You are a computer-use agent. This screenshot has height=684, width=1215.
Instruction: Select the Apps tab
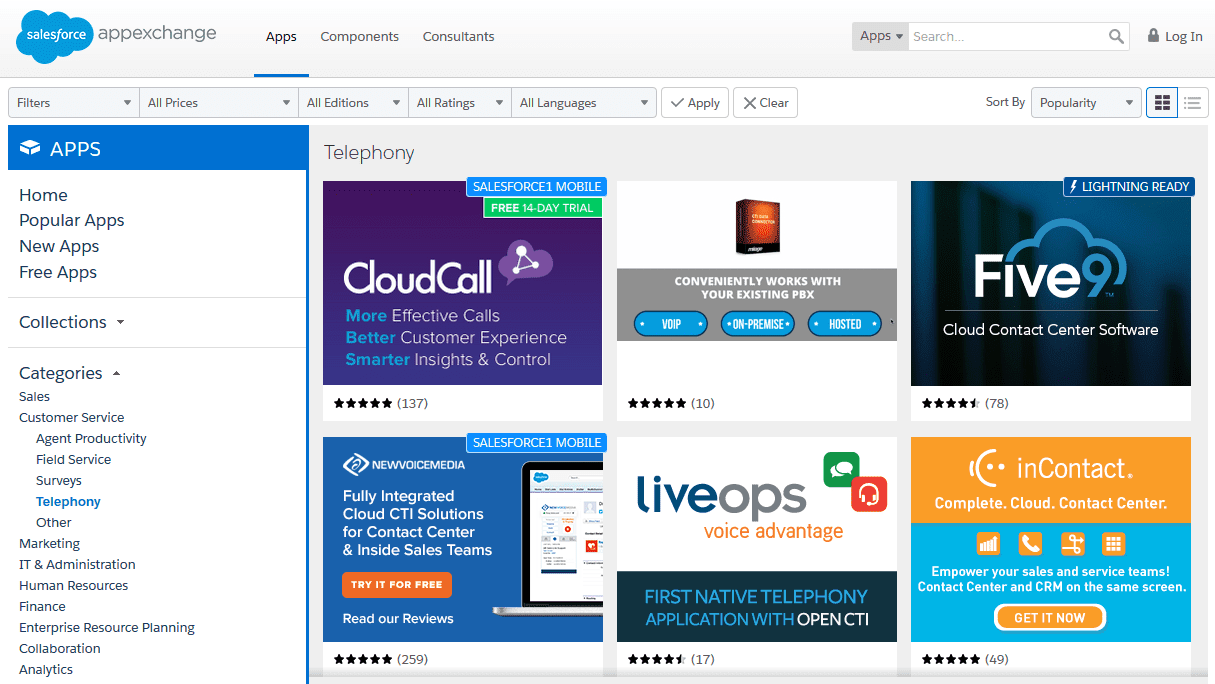pos(281,37)
